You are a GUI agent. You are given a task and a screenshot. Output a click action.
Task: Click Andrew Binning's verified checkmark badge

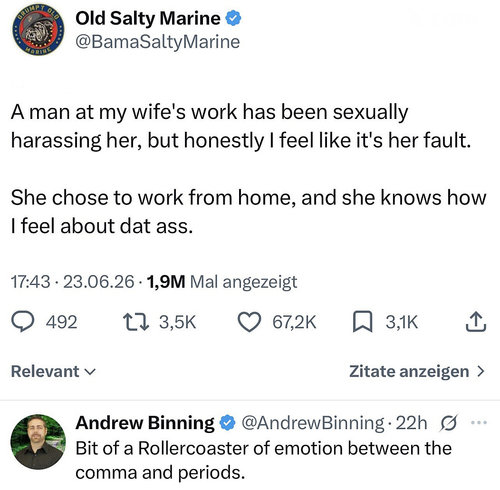[x=227, y=423]
